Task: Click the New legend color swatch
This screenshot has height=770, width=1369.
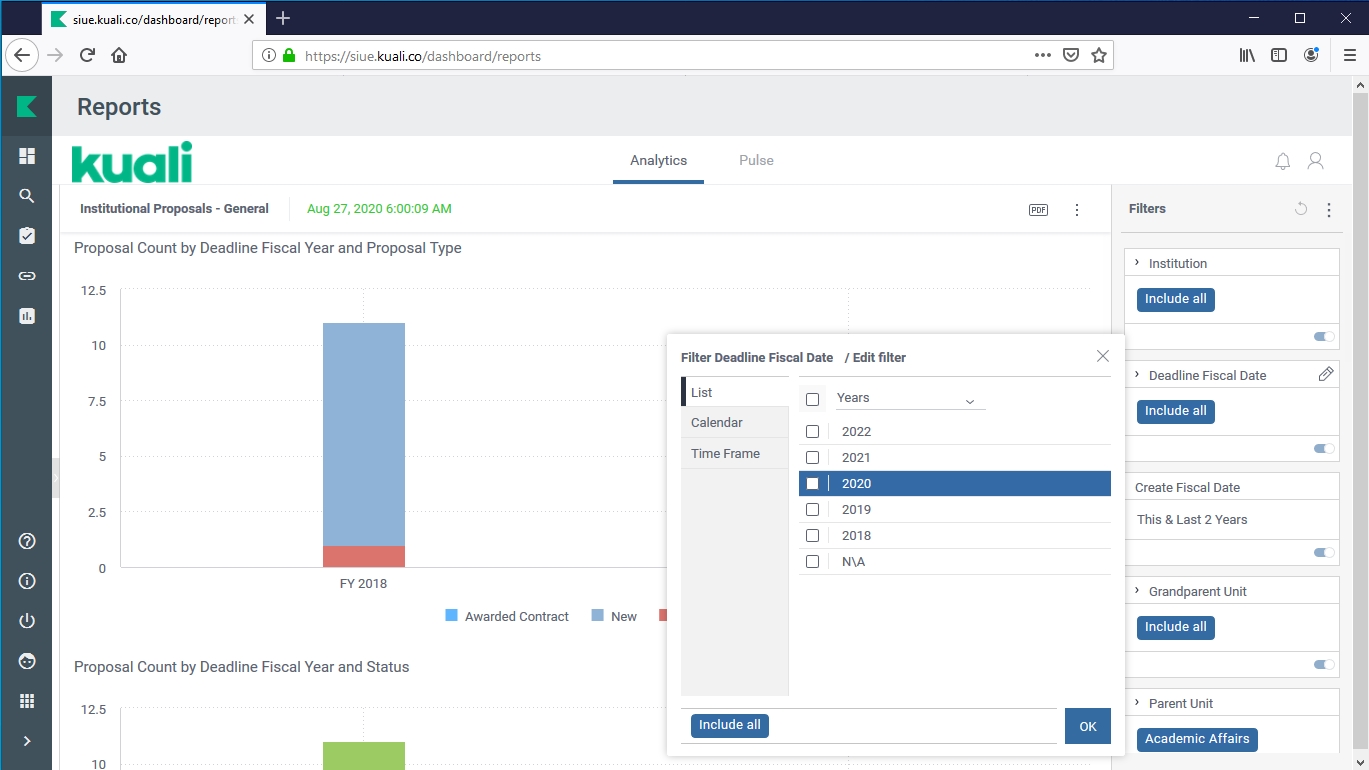Action: pyautogui.click(x=597, y=616)
